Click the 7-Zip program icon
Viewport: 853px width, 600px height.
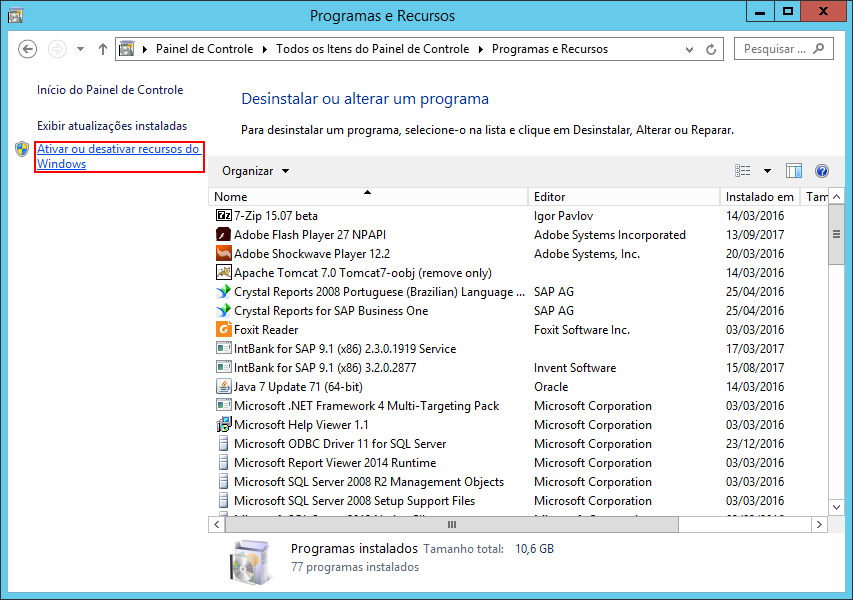point(224,215)
